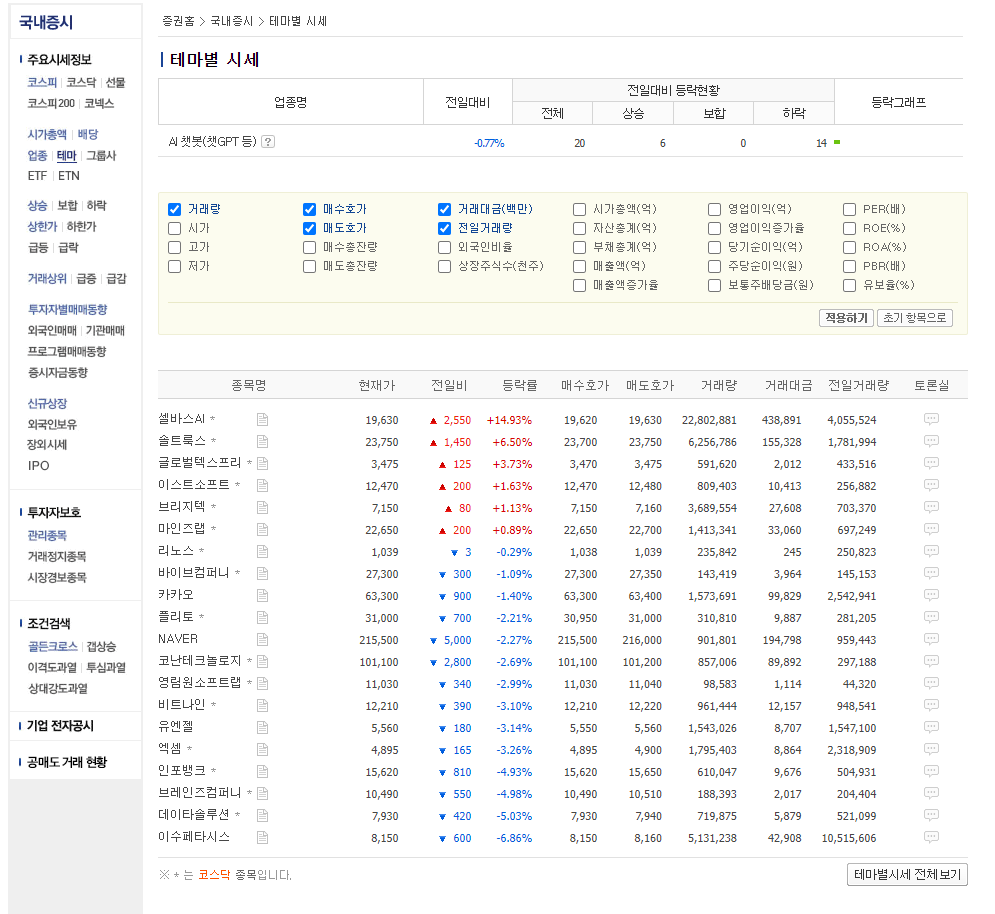Open the 이수페타시스 stock link
The height and width of the screenshot is (914, 995).
point(194,837)
